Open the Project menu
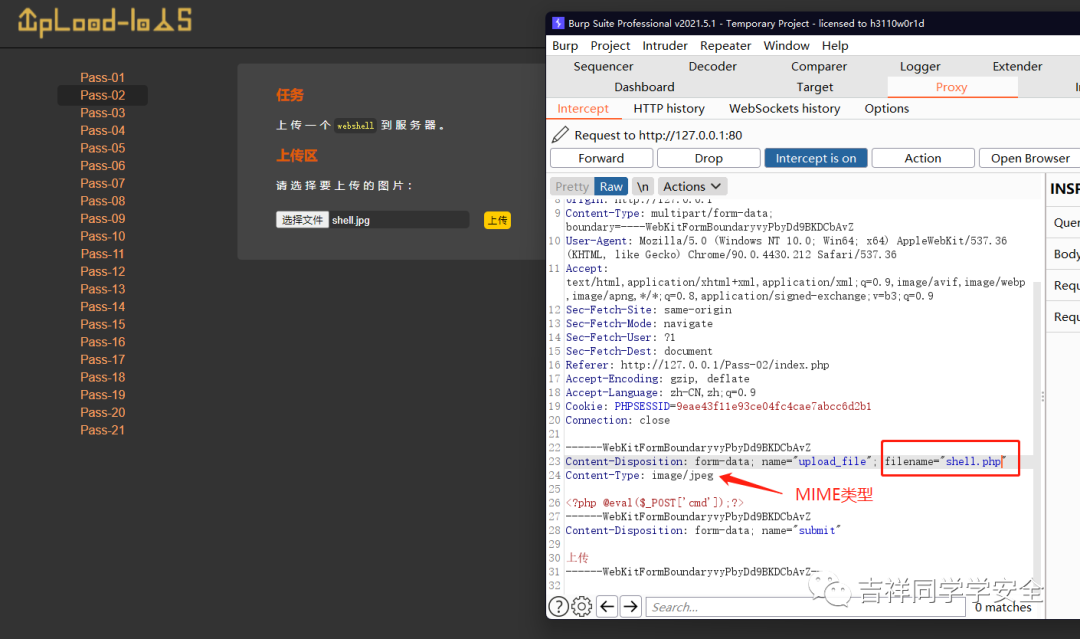1080x639 pixels. pos(610,45)
